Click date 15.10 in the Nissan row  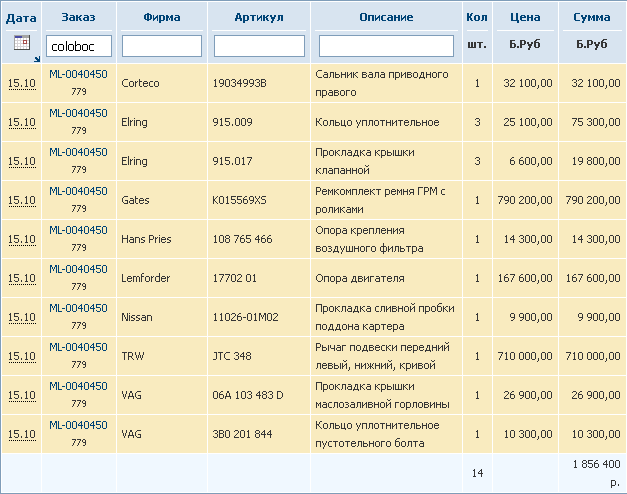tap(22, 317)
